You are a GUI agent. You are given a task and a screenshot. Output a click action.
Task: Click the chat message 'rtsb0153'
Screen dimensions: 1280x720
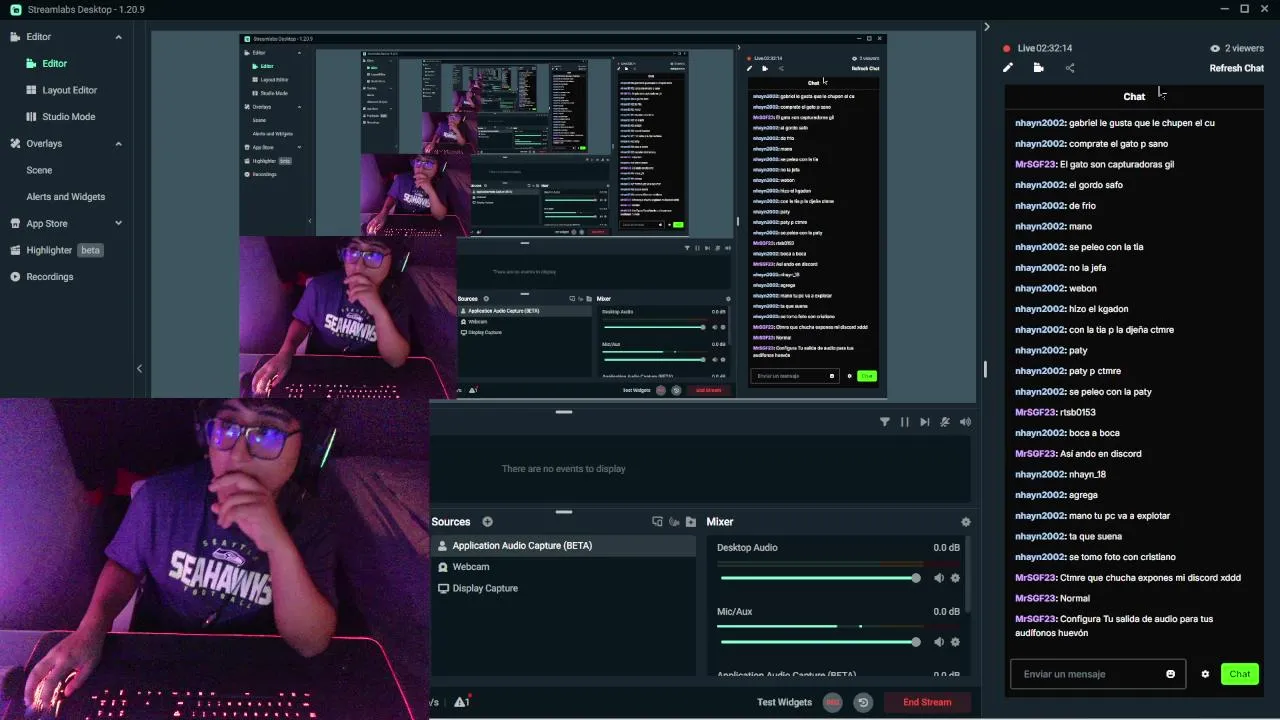click(1078, 412)
